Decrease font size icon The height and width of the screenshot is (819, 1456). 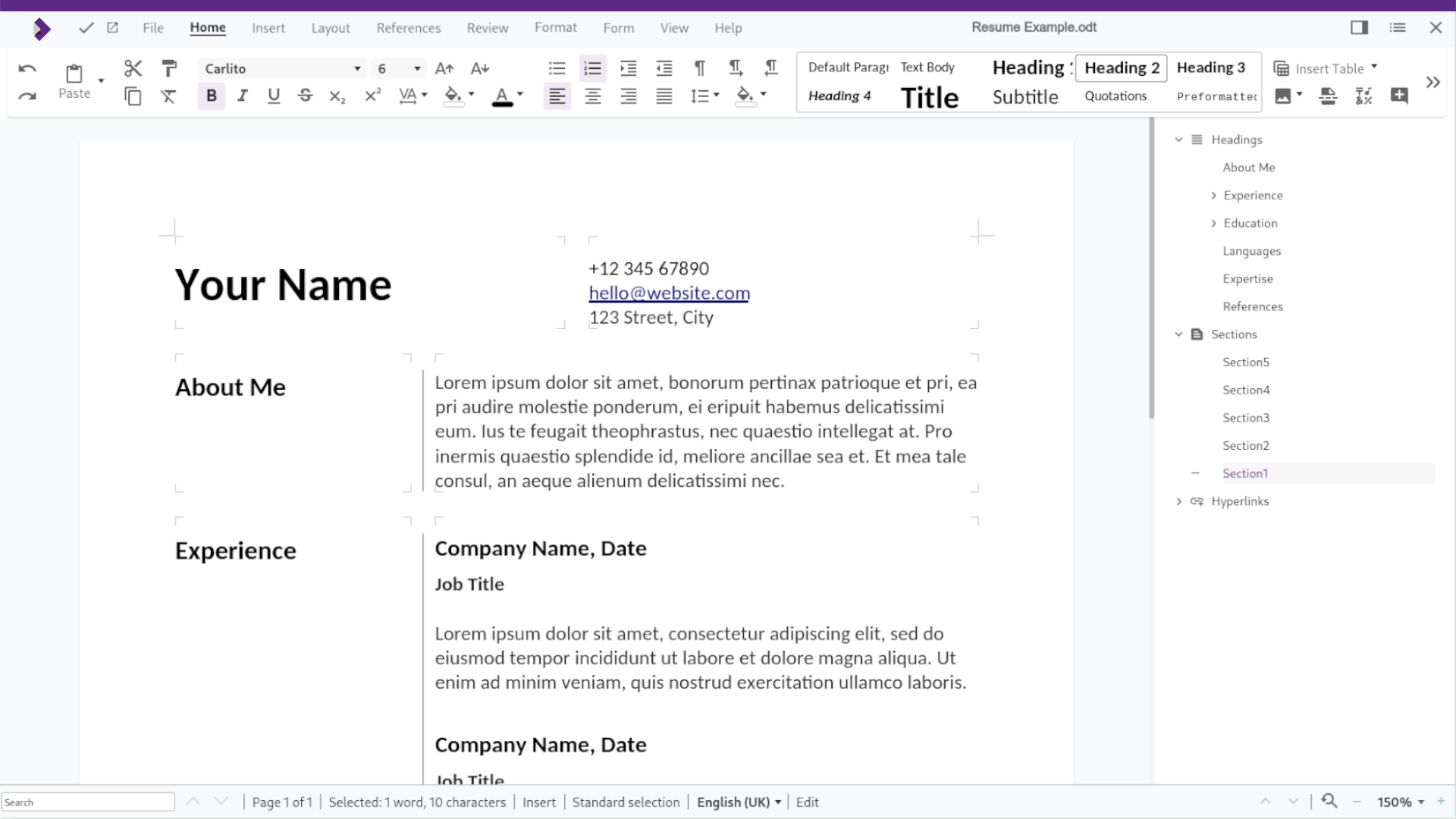(480, 69)
